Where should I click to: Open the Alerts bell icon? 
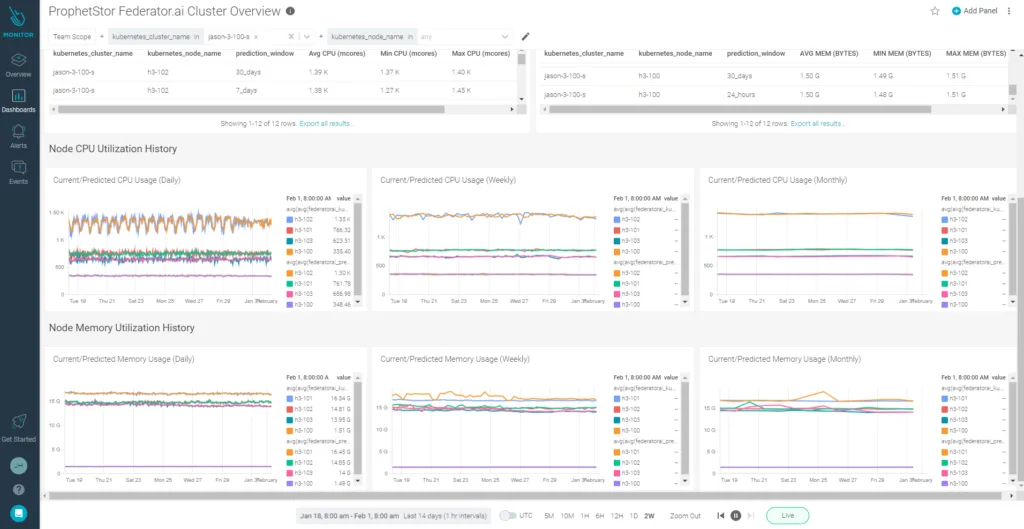pyautogui.click(x=18, y=135)
